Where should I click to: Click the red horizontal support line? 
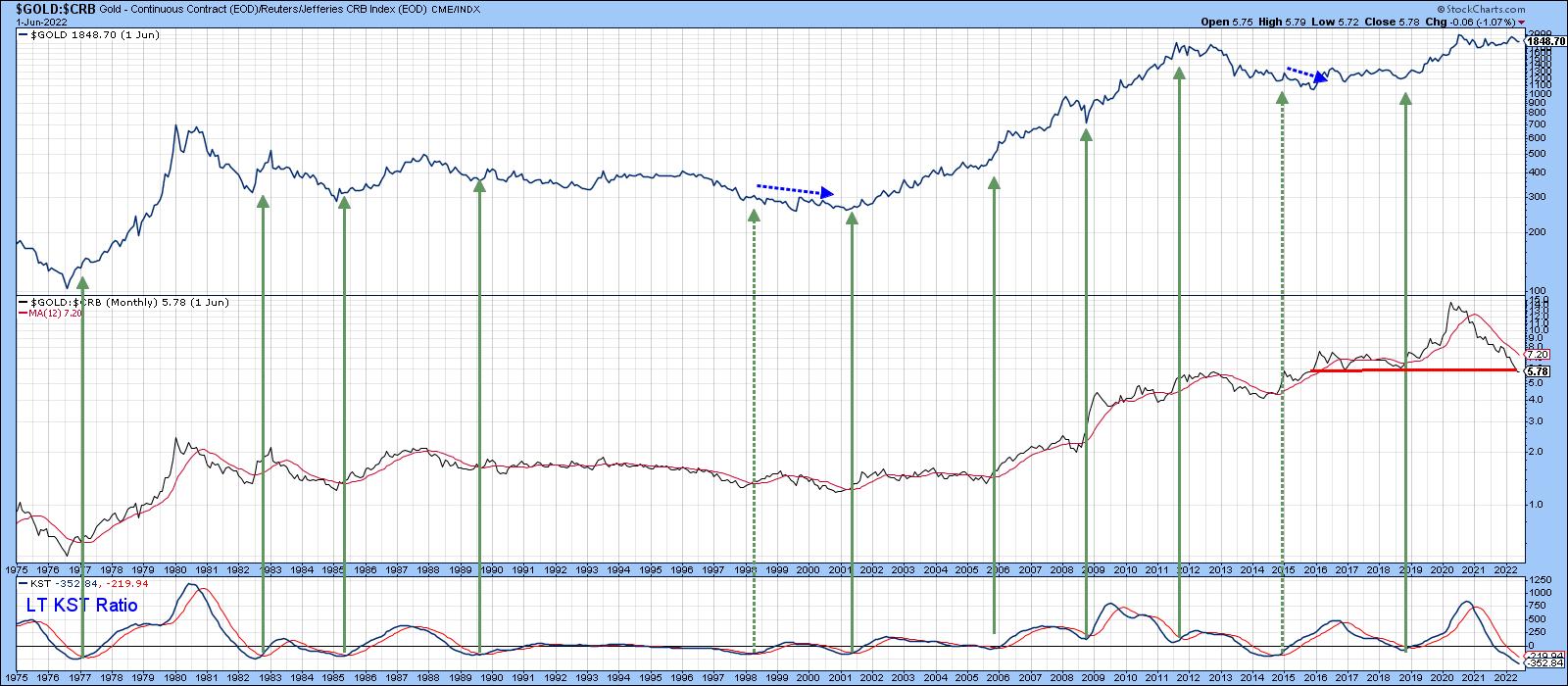(x=1411, y=370)
